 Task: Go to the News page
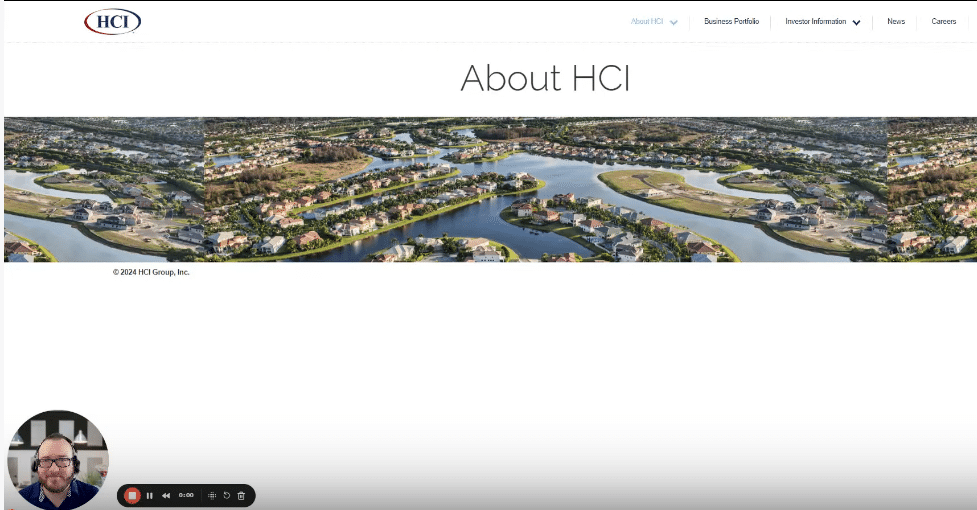[x=896, y=21]
